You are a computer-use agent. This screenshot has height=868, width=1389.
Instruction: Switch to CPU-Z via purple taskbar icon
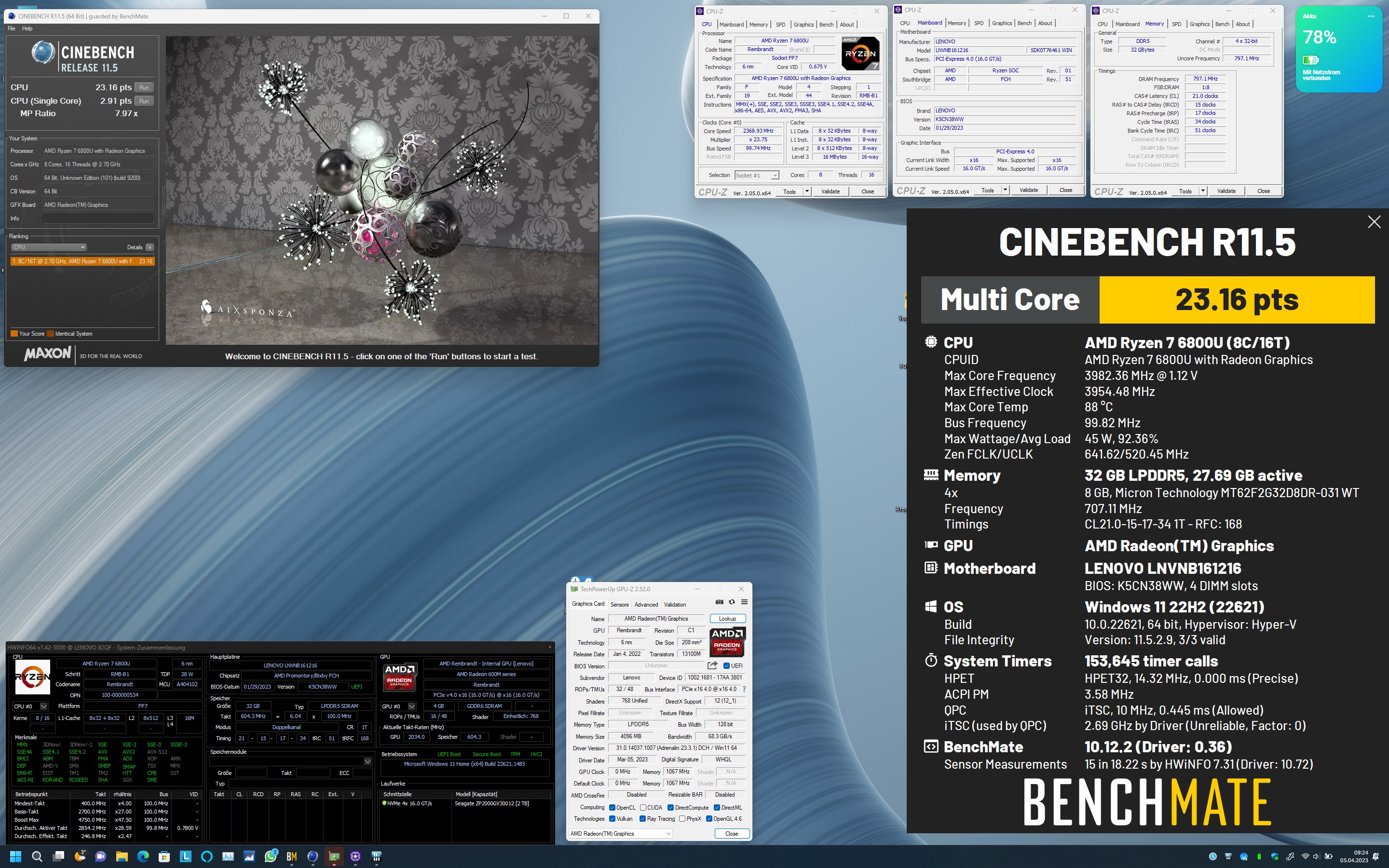[355, 856]
